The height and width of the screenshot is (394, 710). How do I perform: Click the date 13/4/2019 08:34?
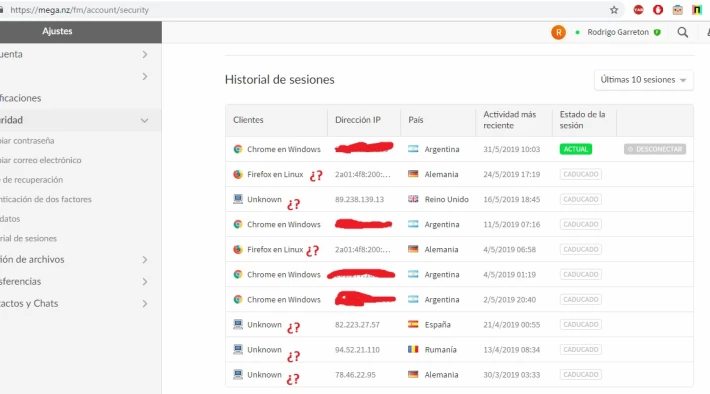point(511,350)
